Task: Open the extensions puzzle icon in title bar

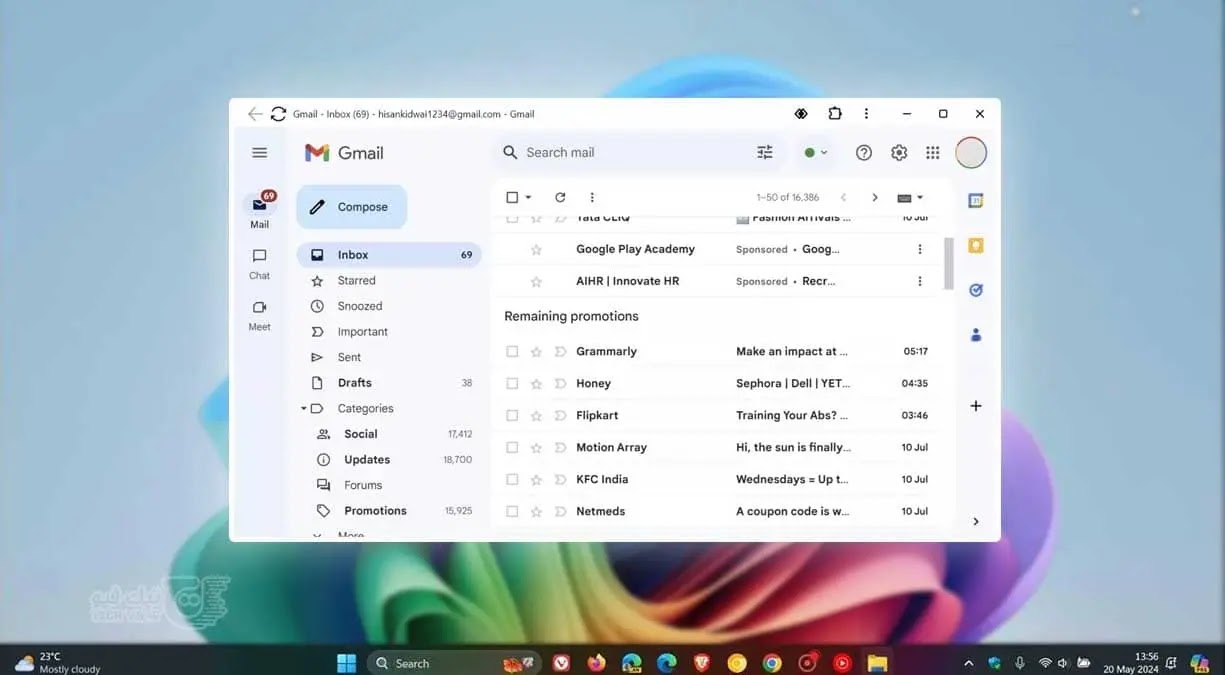Action: coord(835,114)
